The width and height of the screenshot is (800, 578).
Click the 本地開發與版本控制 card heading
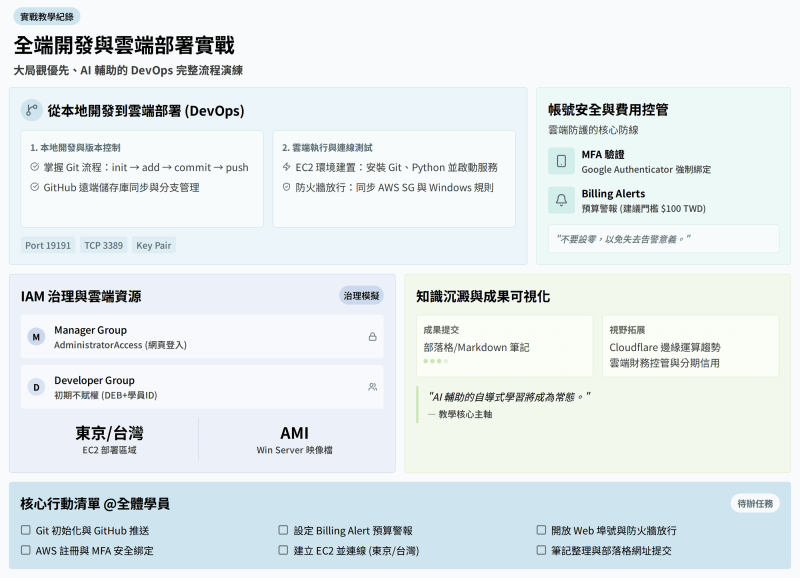tap(76, 147)
